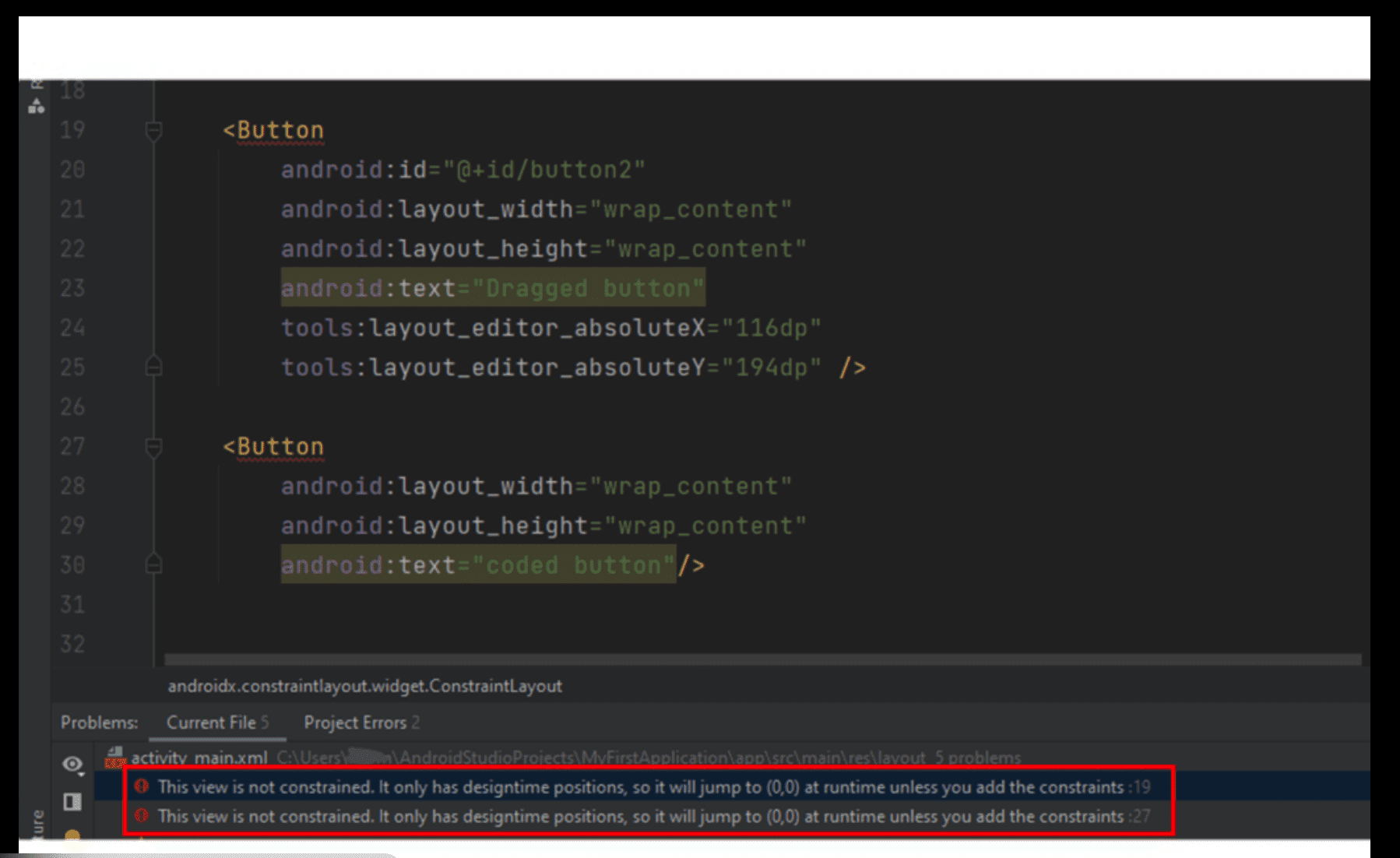This screenshot has width=1400, height=858.
Task: Click the error icon beside the second constraint warning
Action: click(x=141, y=817)
